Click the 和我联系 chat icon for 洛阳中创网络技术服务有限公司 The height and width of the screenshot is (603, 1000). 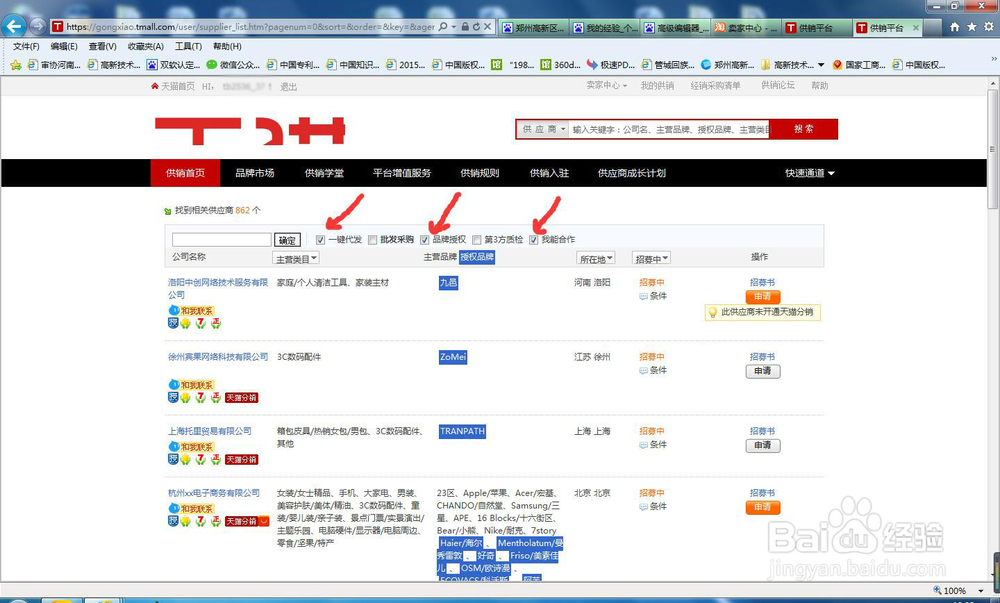[191, 310]
